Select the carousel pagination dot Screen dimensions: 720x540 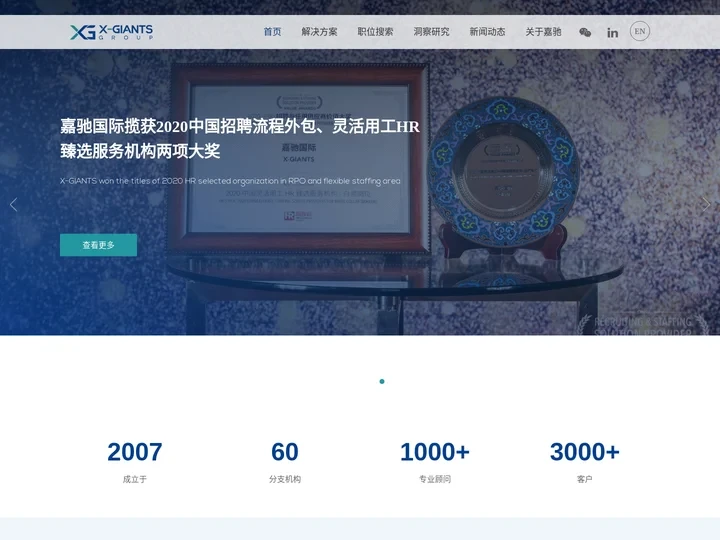(x=382, y=382)
